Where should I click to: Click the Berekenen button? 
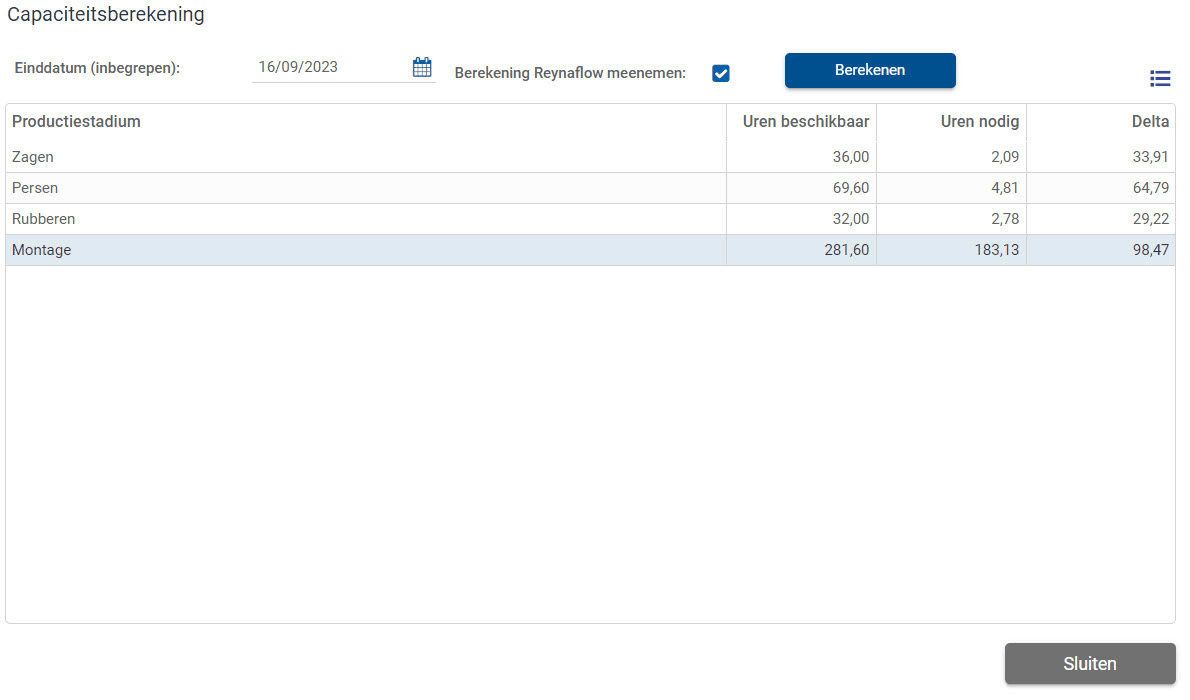(870, 71)
